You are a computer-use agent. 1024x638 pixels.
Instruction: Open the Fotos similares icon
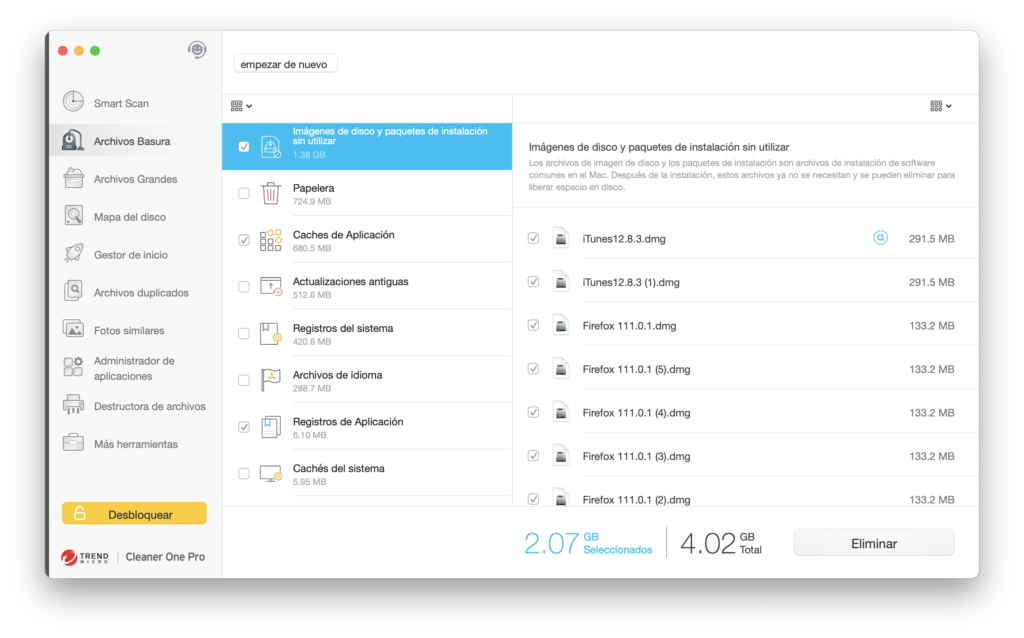tap(73, 329)
